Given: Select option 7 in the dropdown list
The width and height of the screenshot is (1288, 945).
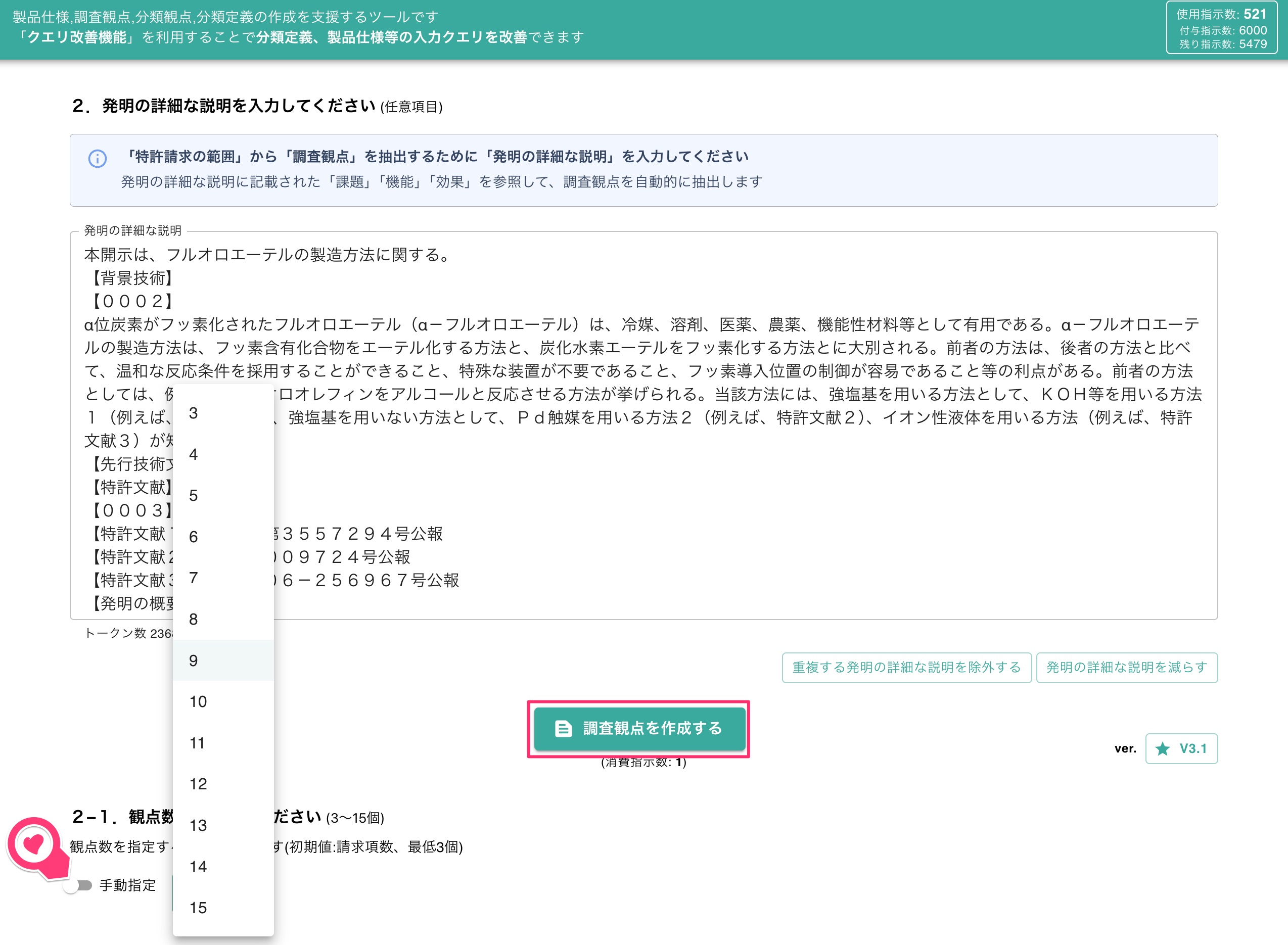Looking at the screenshot, I should pyautogui.click(x=223, y=578).
